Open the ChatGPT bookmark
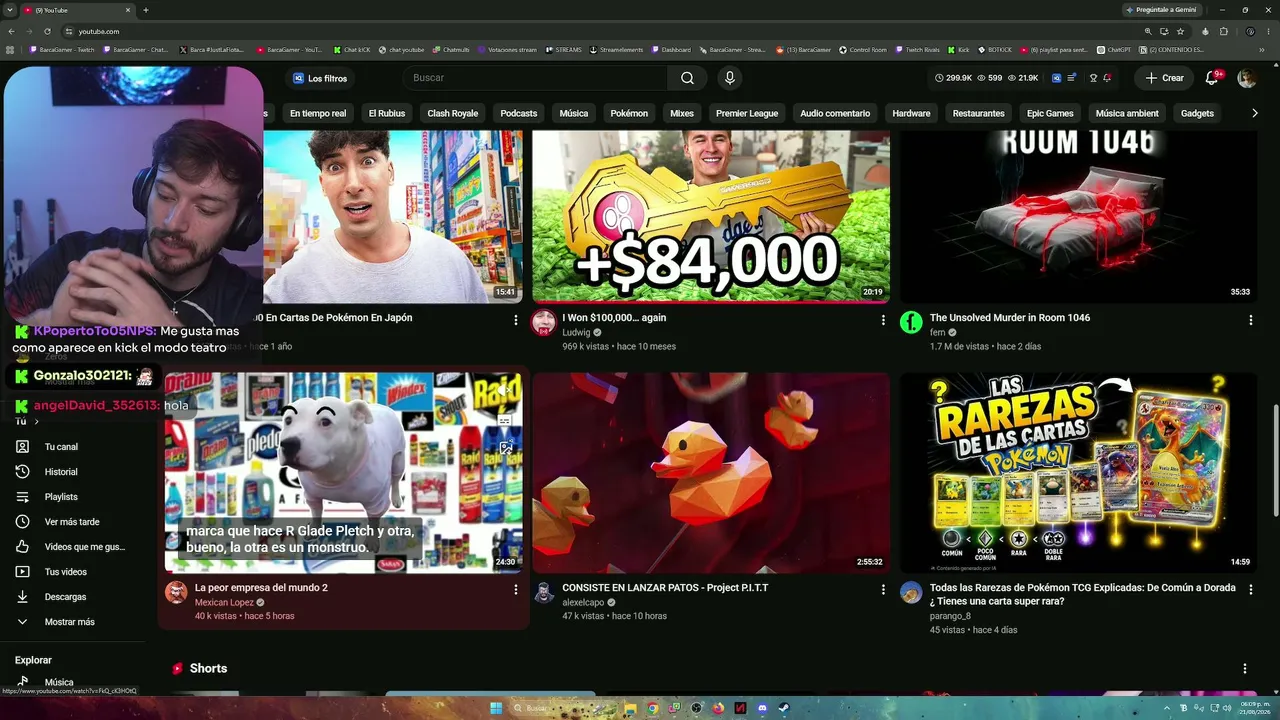 1113,49
